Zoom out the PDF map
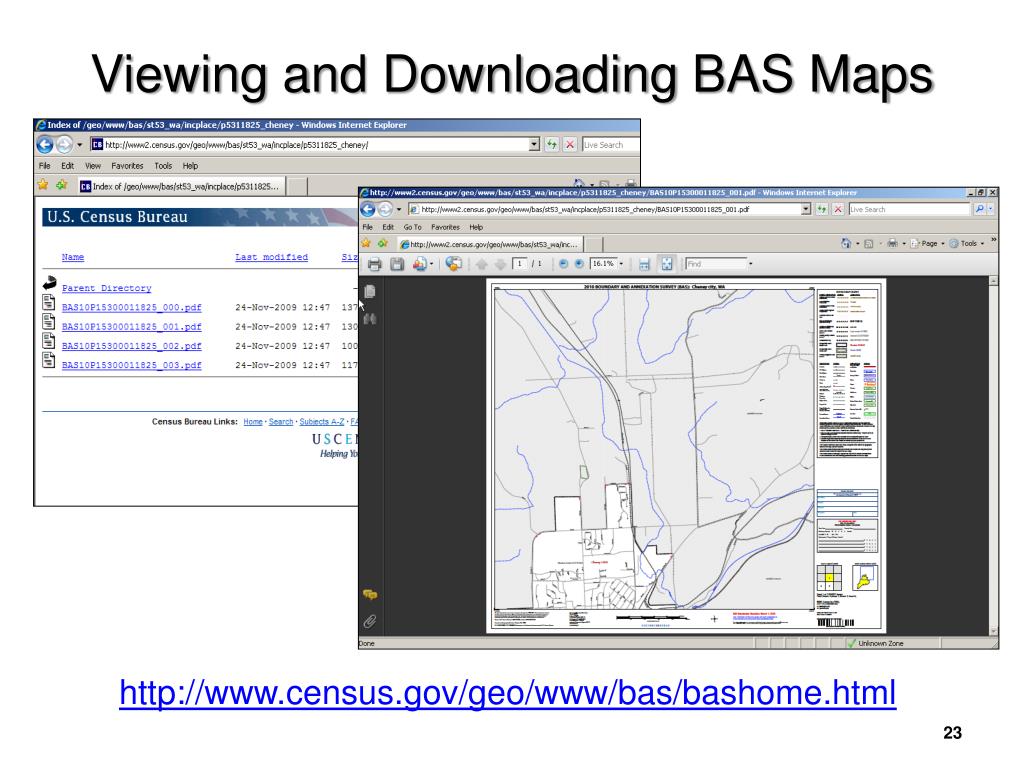 (x=563, y=264)
